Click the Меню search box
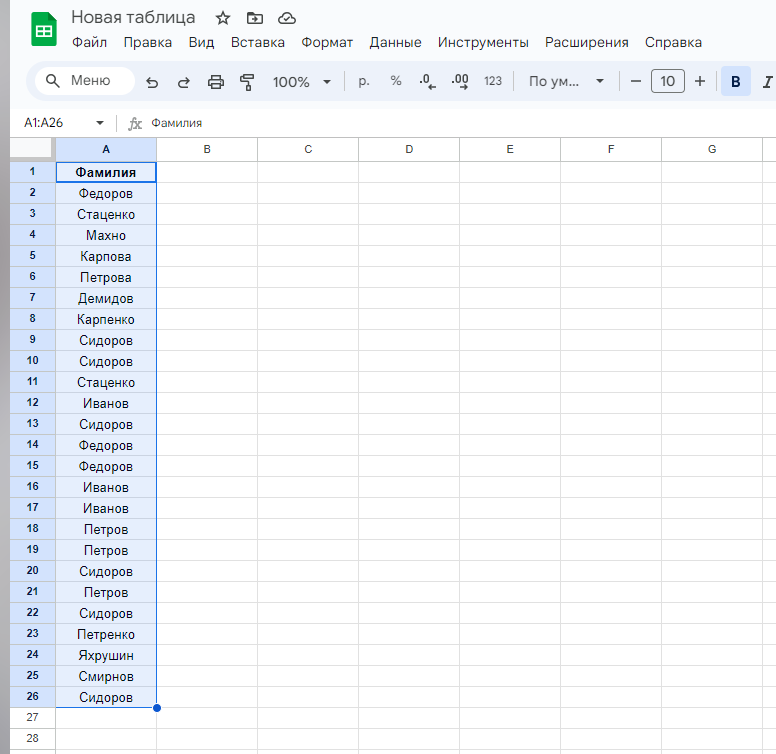The image size is (776, 754). click(x=85, y=81)
